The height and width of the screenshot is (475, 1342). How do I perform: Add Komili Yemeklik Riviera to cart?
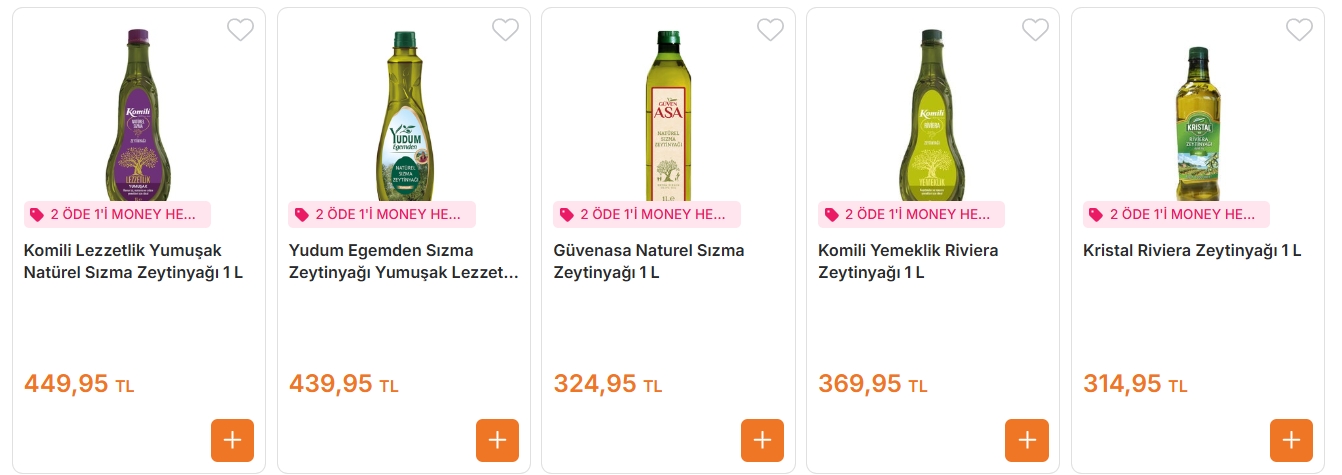pos(1027,440)
